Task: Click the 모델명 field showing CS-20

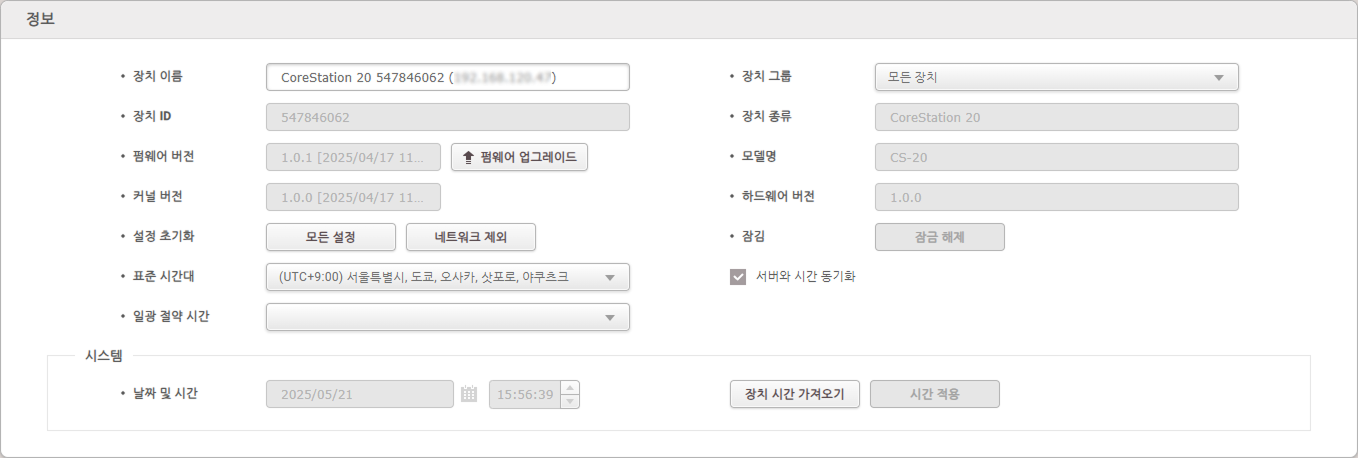Action: (x=1057, y=157)
